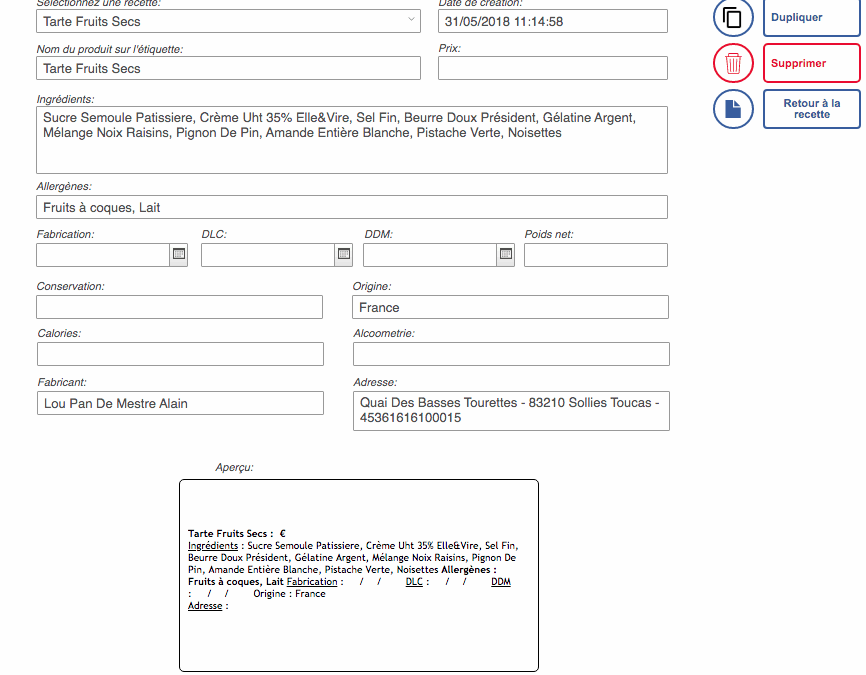Click the red Supprimer button
The width and height of the screenshot is (866, 675).
(811, 63)
